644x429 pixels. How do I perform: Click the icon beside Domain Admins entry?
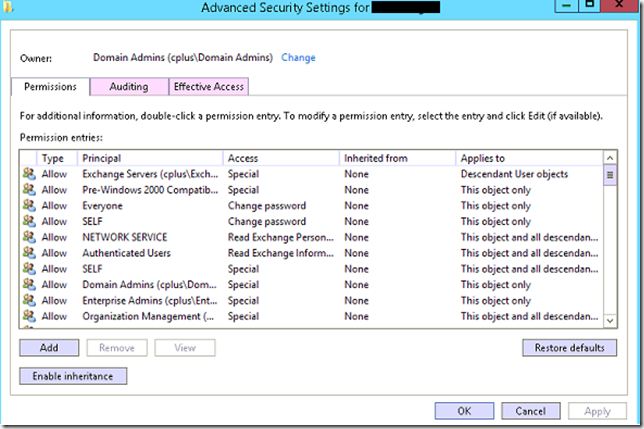pos(29,285)
